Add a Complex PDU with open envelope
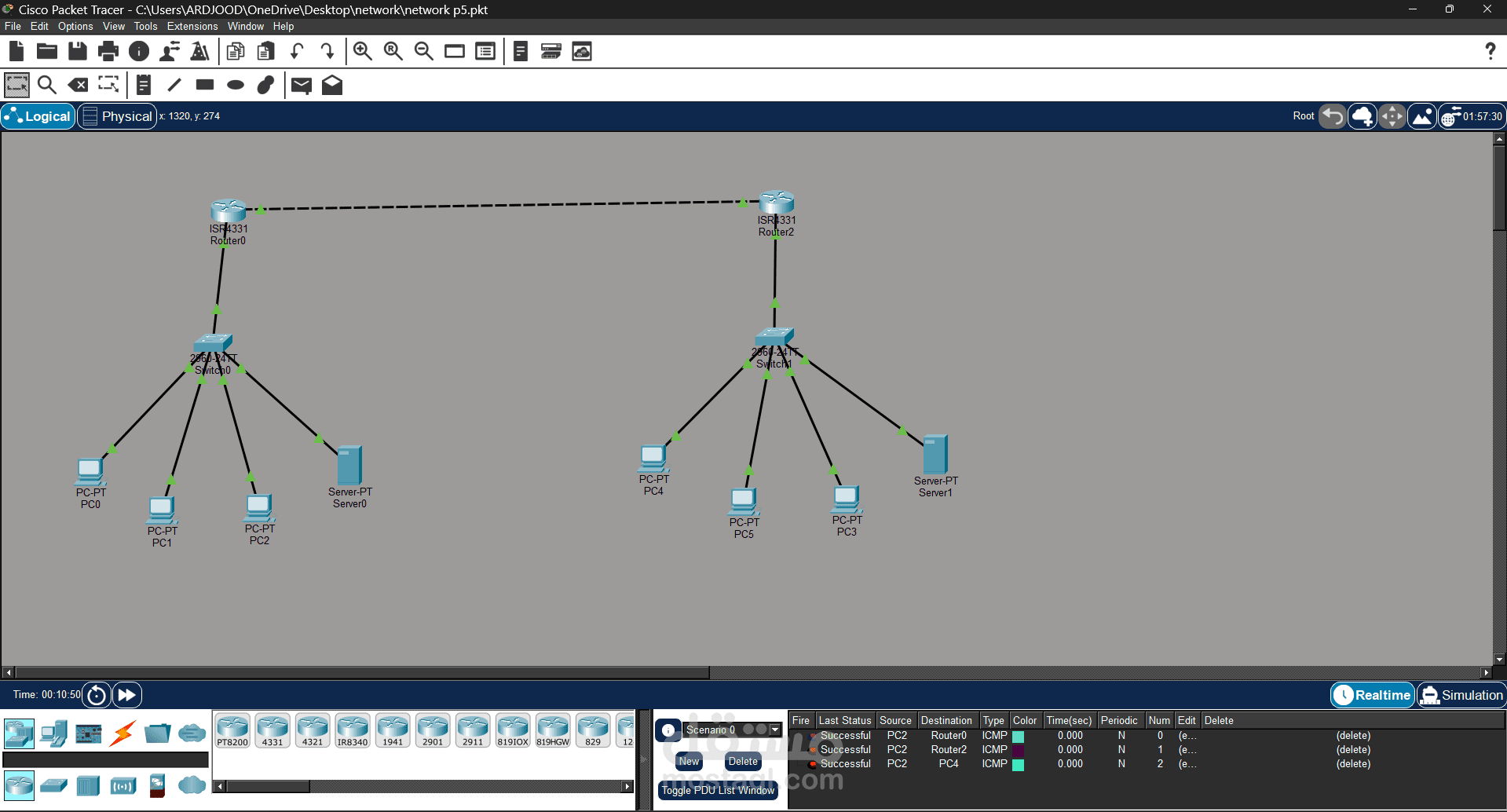This screenshot has height=812, width=1507. coord(332,85)
